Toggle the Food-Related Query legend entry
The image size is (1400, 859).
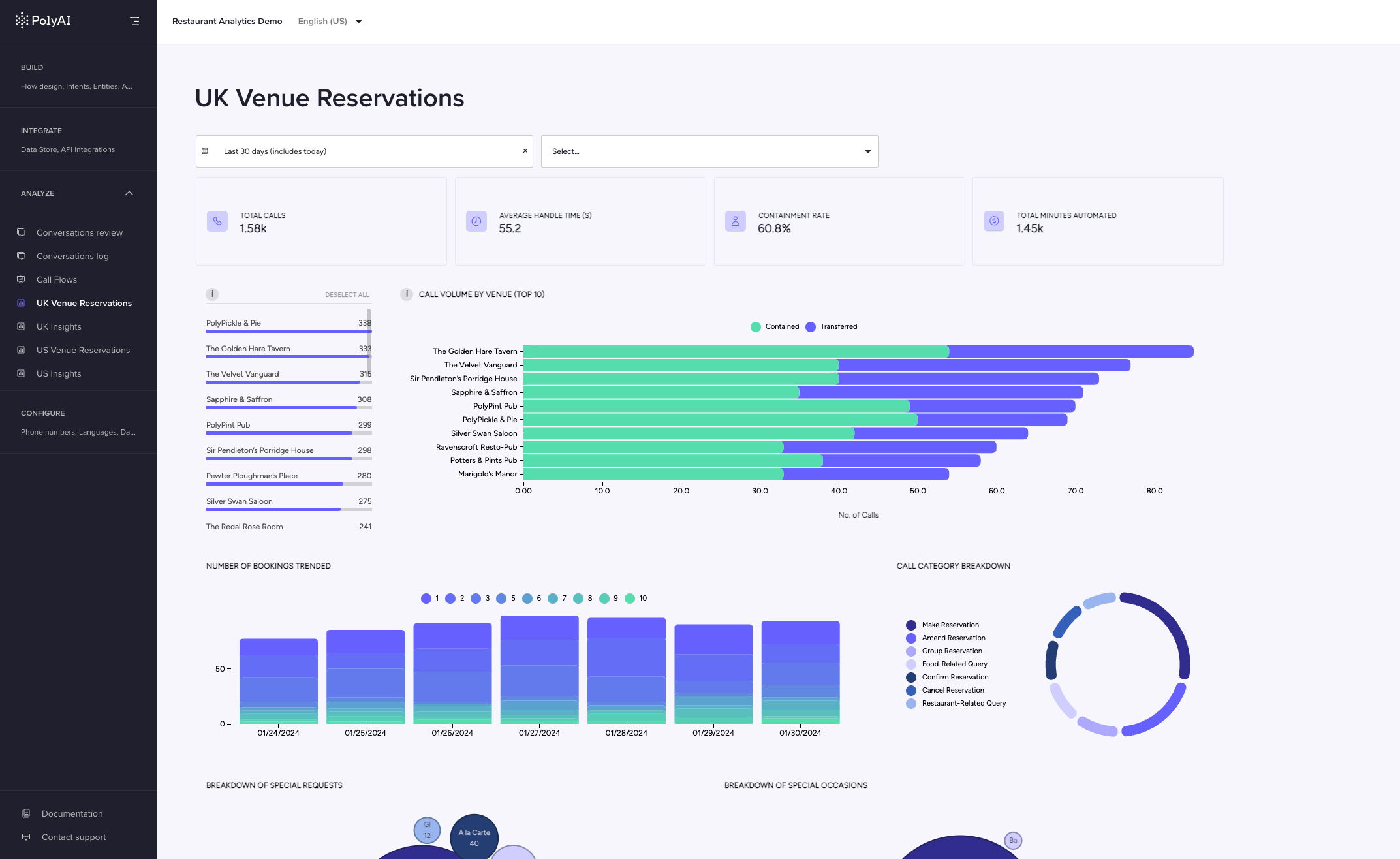click(x=946, y=664)
